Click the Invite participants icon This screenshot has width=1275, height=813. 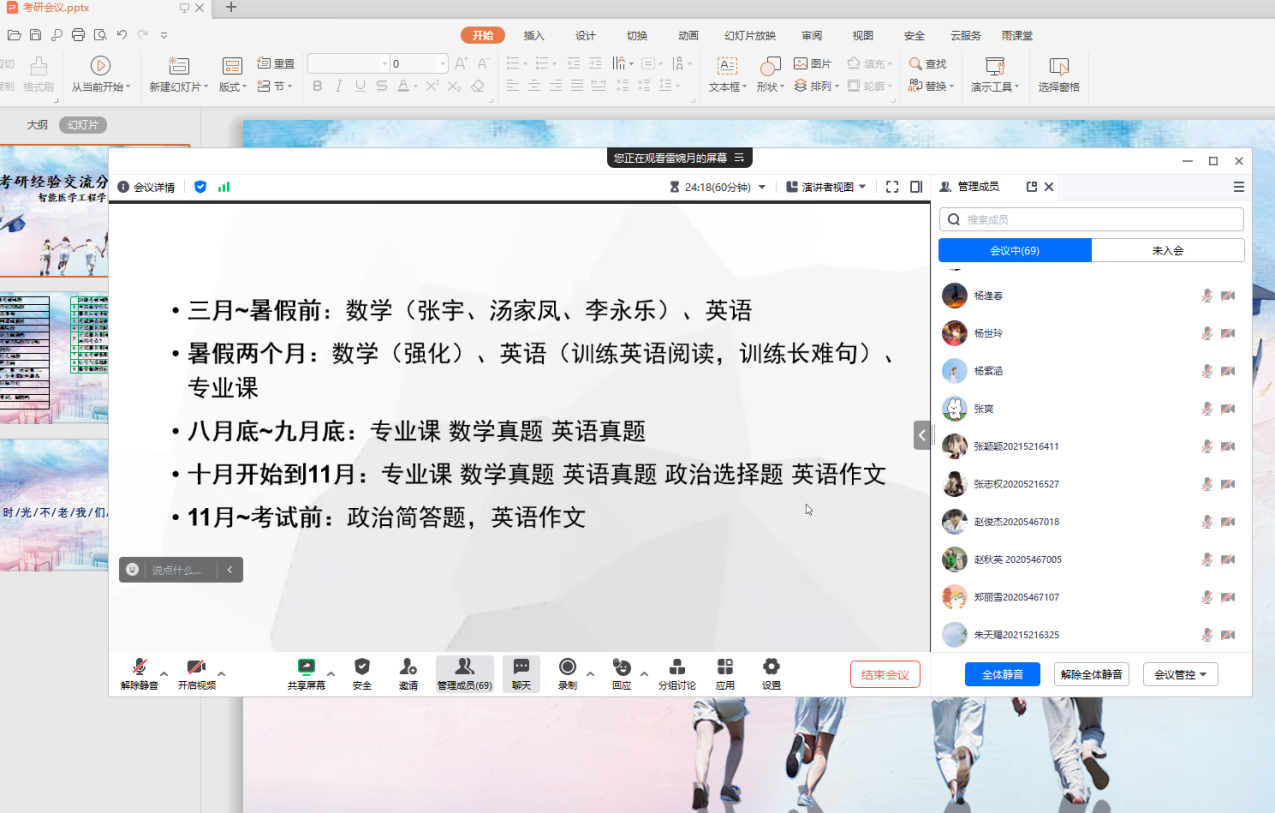pyautogui.click(x=408, y=668)
